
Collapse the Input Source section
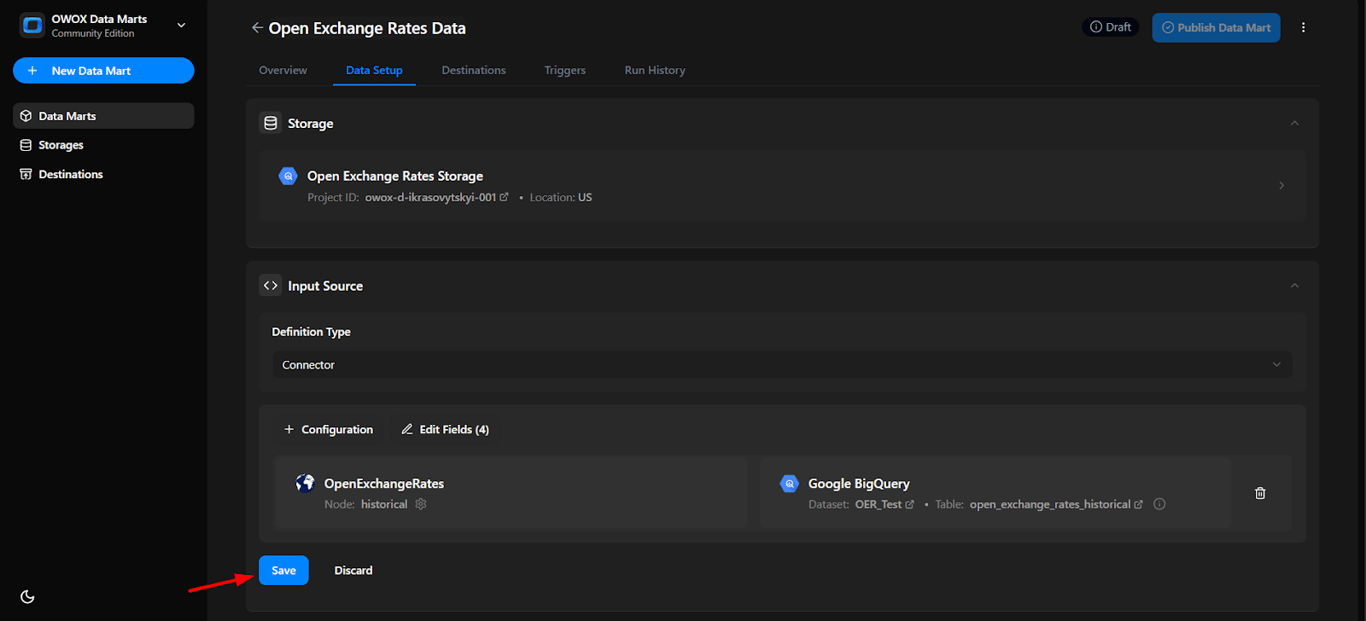point(1294,285)
